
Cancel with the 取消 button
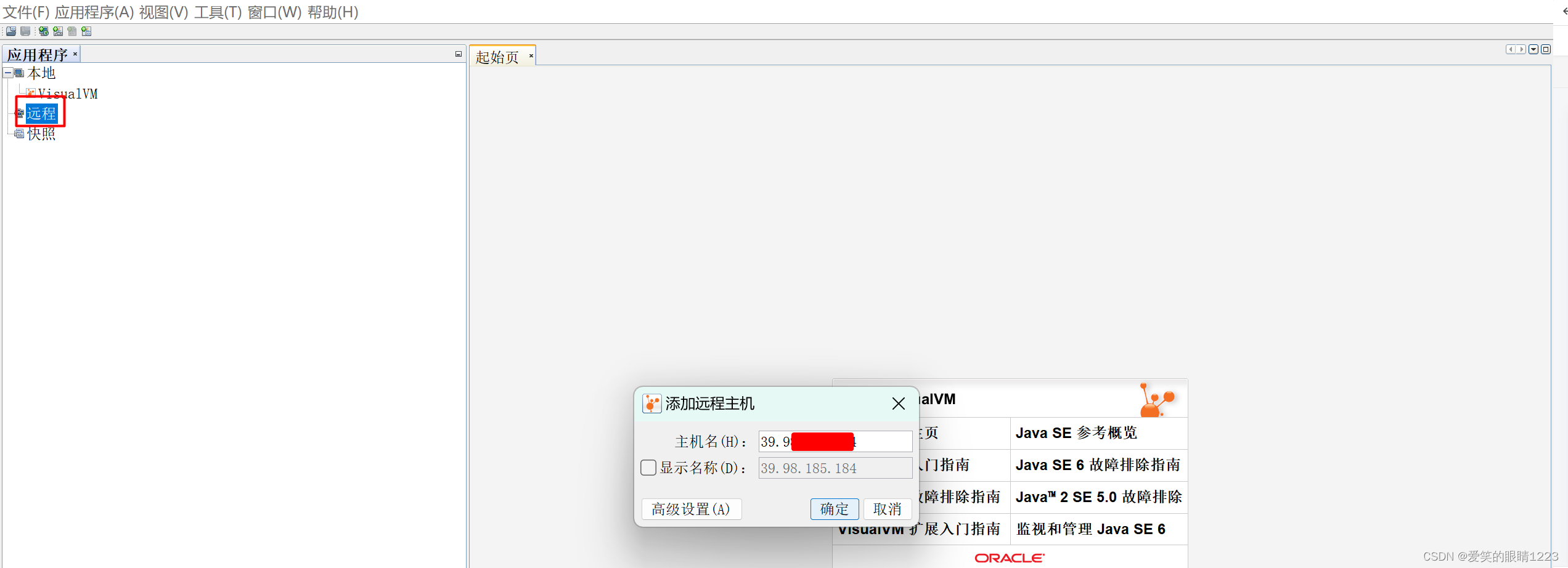[x=888, y=509]
